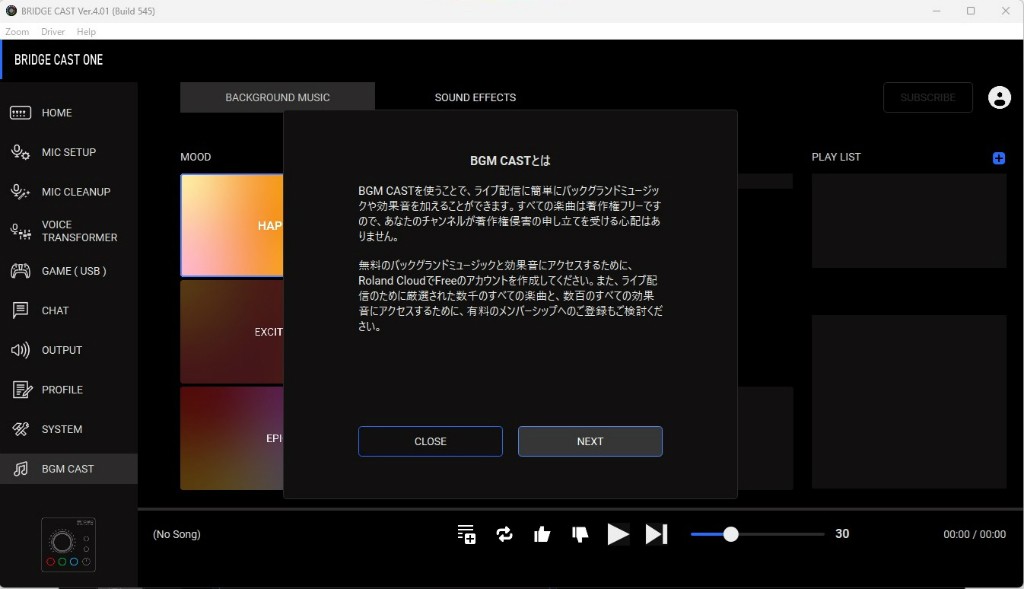This screenshot has width=1024, height=589.
Task: Click NEXT in the BGM CAST dialog
Action: [x=590, y=441]
